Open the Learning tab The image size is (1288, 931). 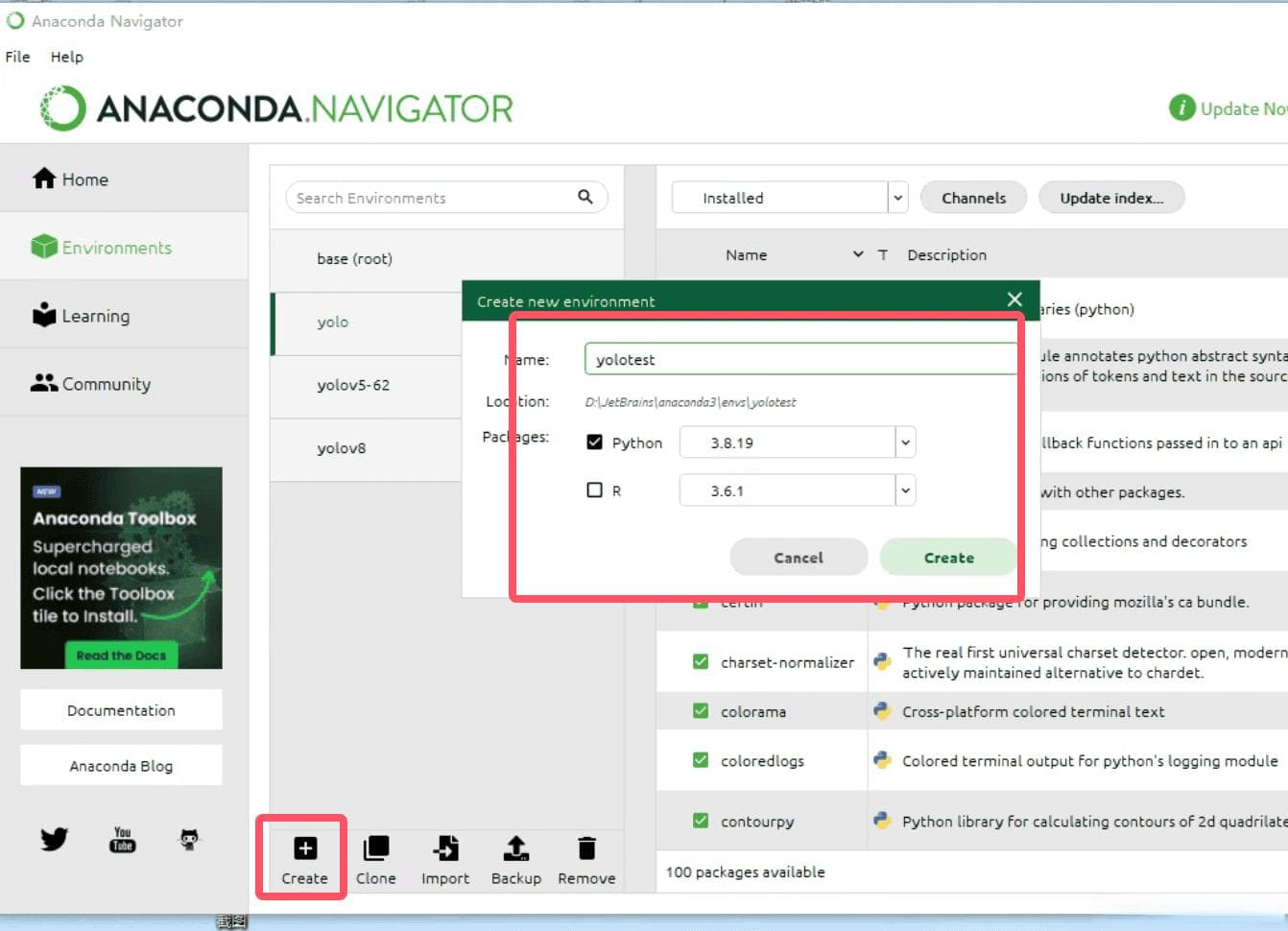tap(124, 316)
